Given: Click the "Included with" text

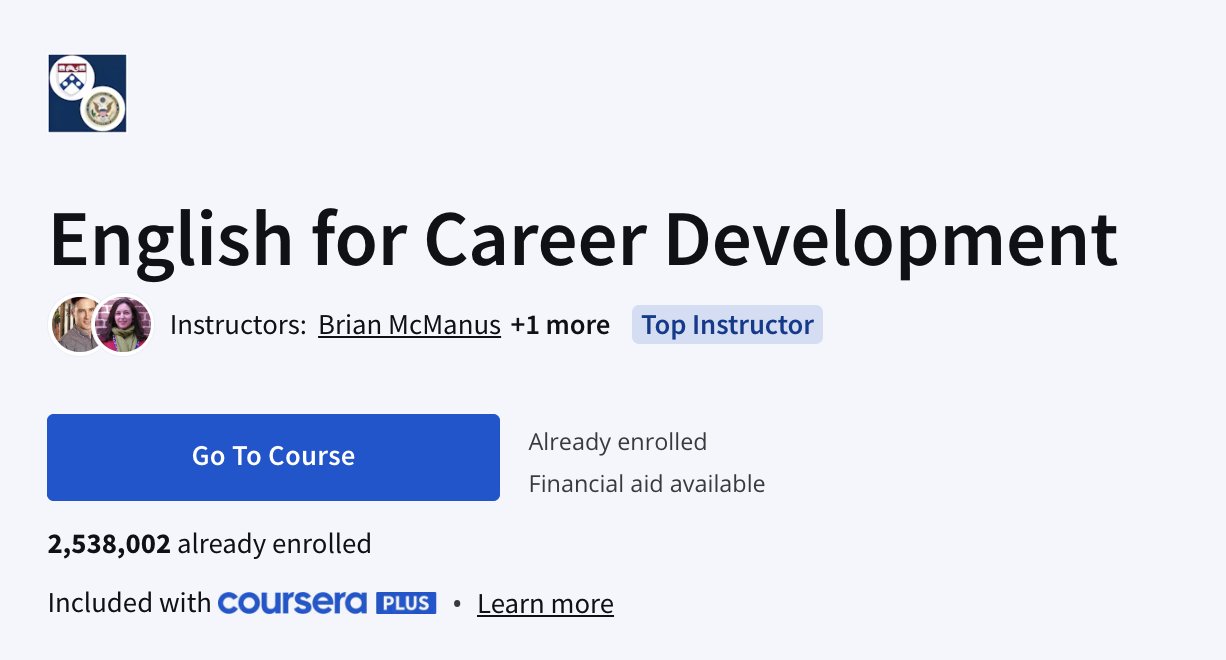Looking at the screenshot, I should 129,603.
